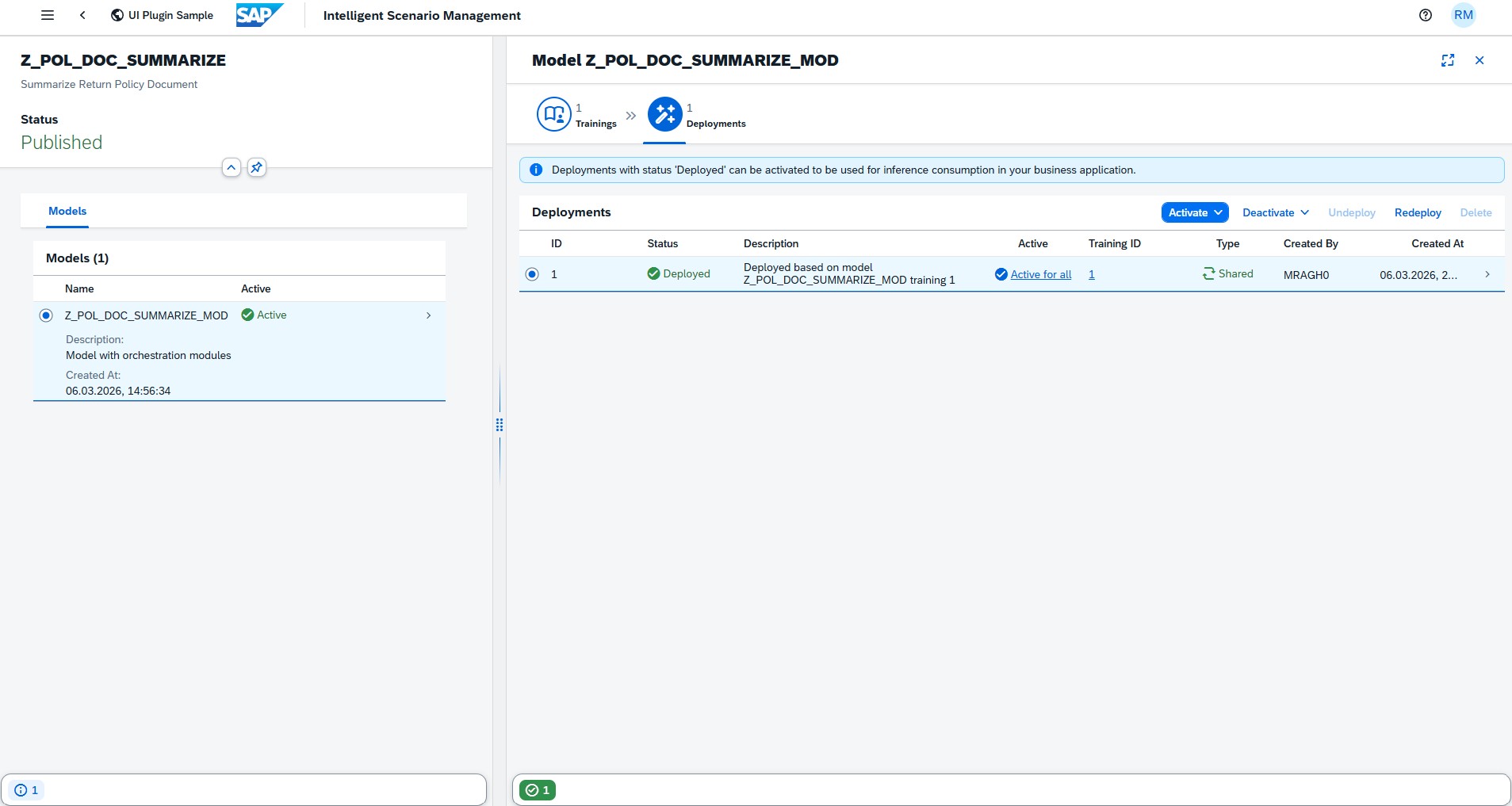The height and width of the screenshot is (806, 1512).
Task: Pin the header section
Action: tap(257, 167)
